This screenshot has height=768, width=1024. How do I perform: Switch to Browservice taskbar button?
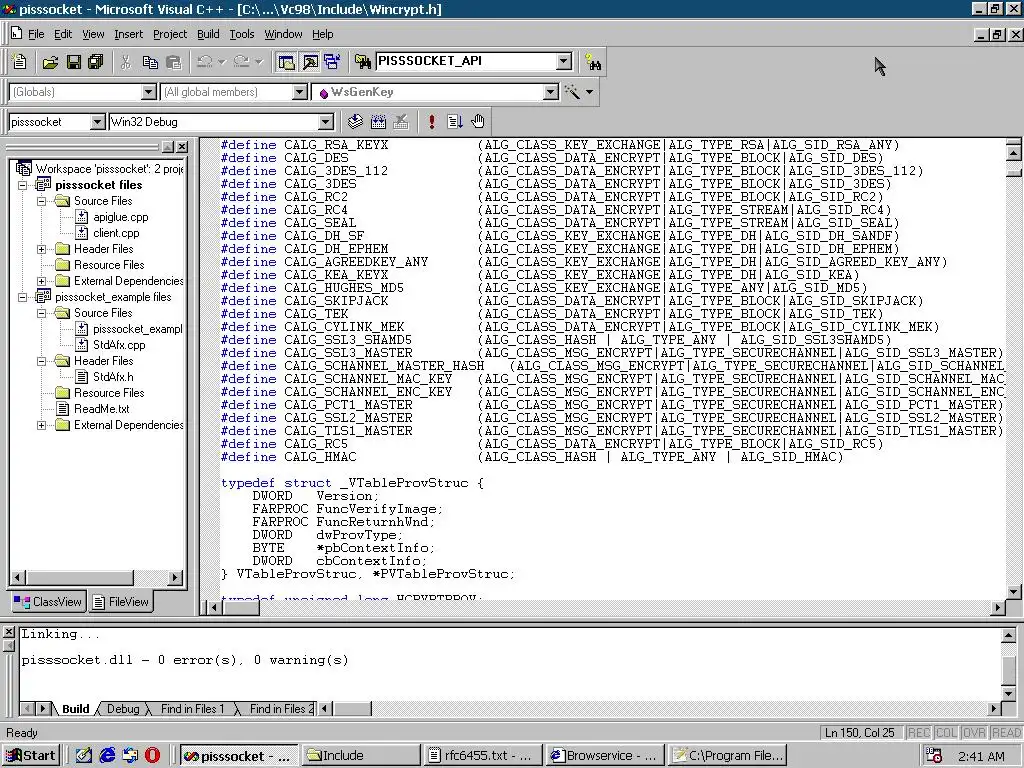(x=605, y=756)
